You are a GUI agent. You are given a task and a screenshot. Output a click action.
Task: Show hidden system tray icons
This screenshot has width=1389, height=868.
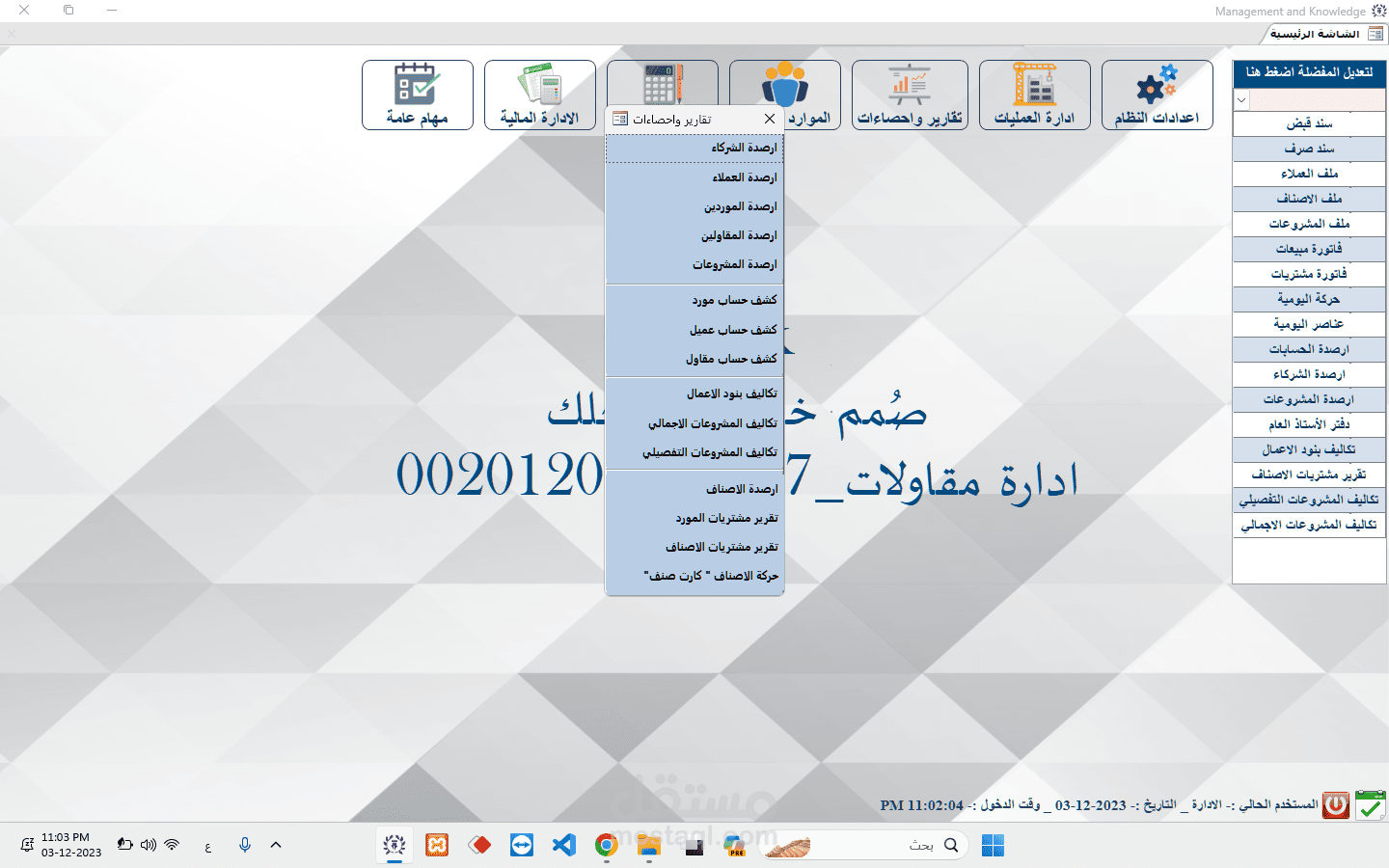(x=276, y=845)
